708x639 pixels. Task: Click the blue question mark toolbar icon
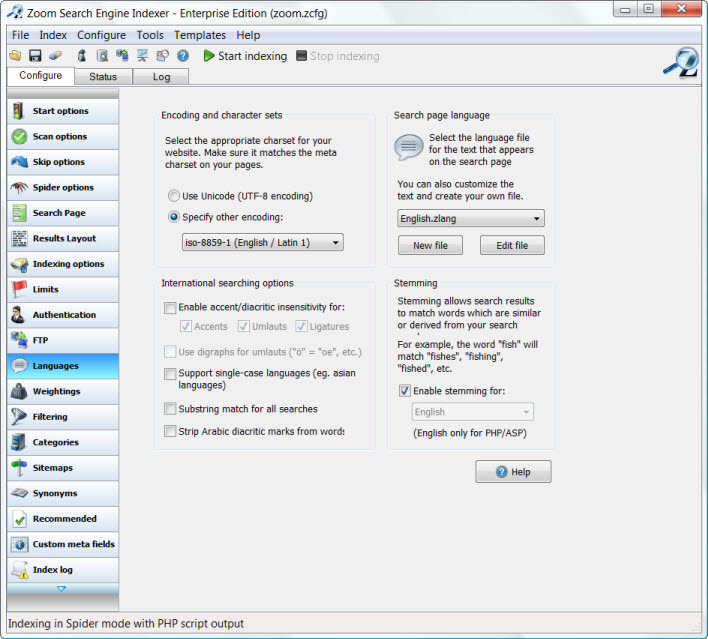[183, 56]
